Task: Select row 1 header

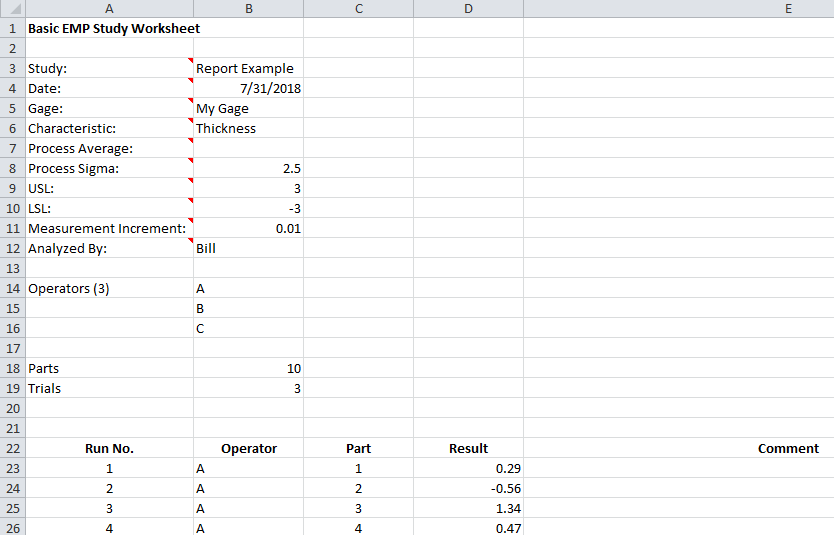Action: (13, 28)
